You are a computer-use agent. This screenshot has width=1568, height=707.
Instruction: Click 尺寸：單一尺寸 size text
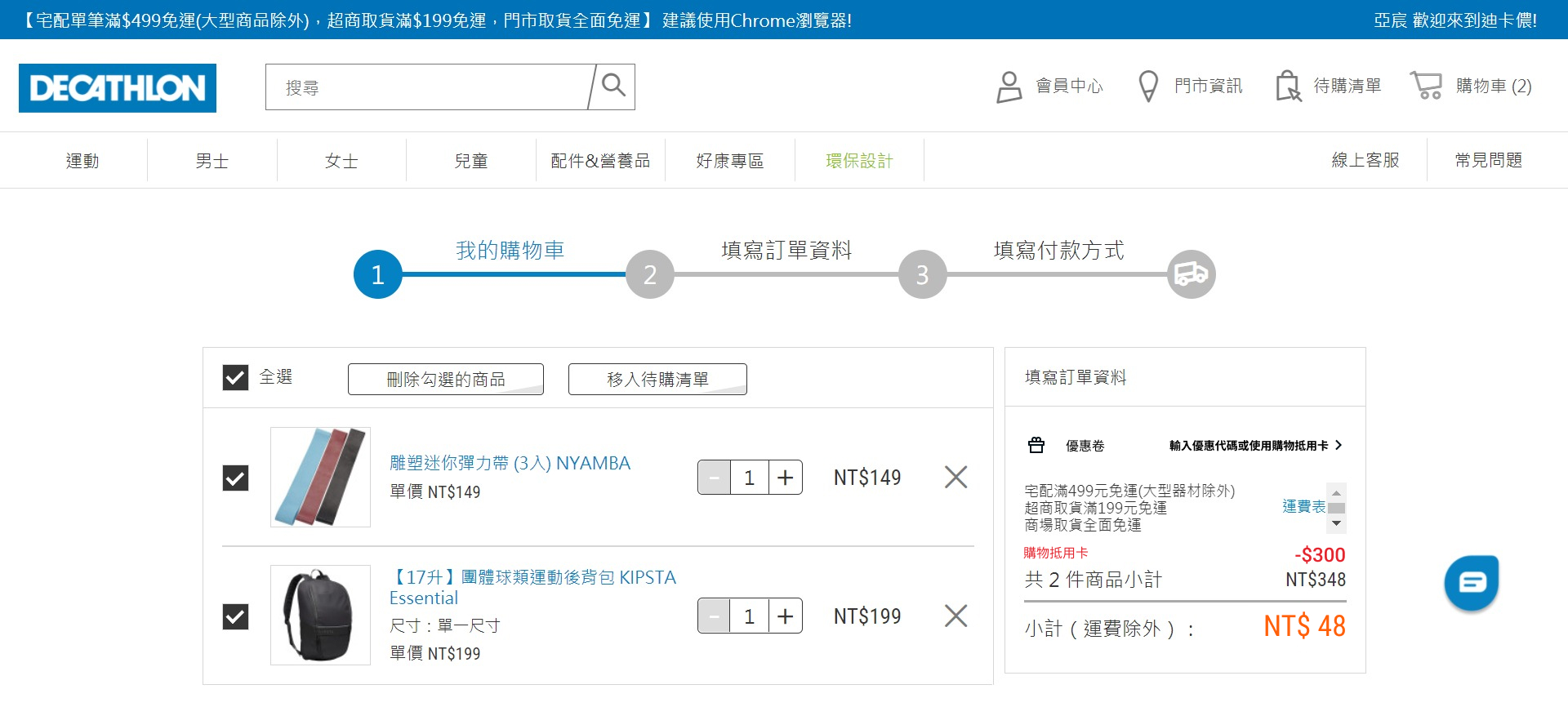445,625
